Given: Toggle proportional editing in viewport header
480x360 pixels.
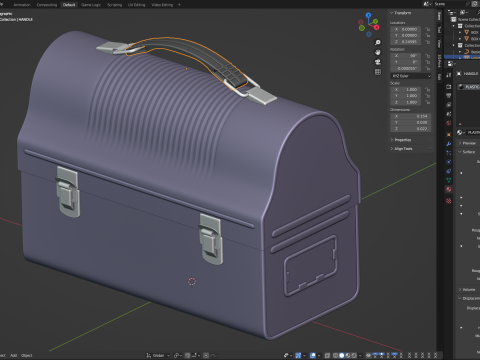Looking at the screenshot, I should click(206, 355).
